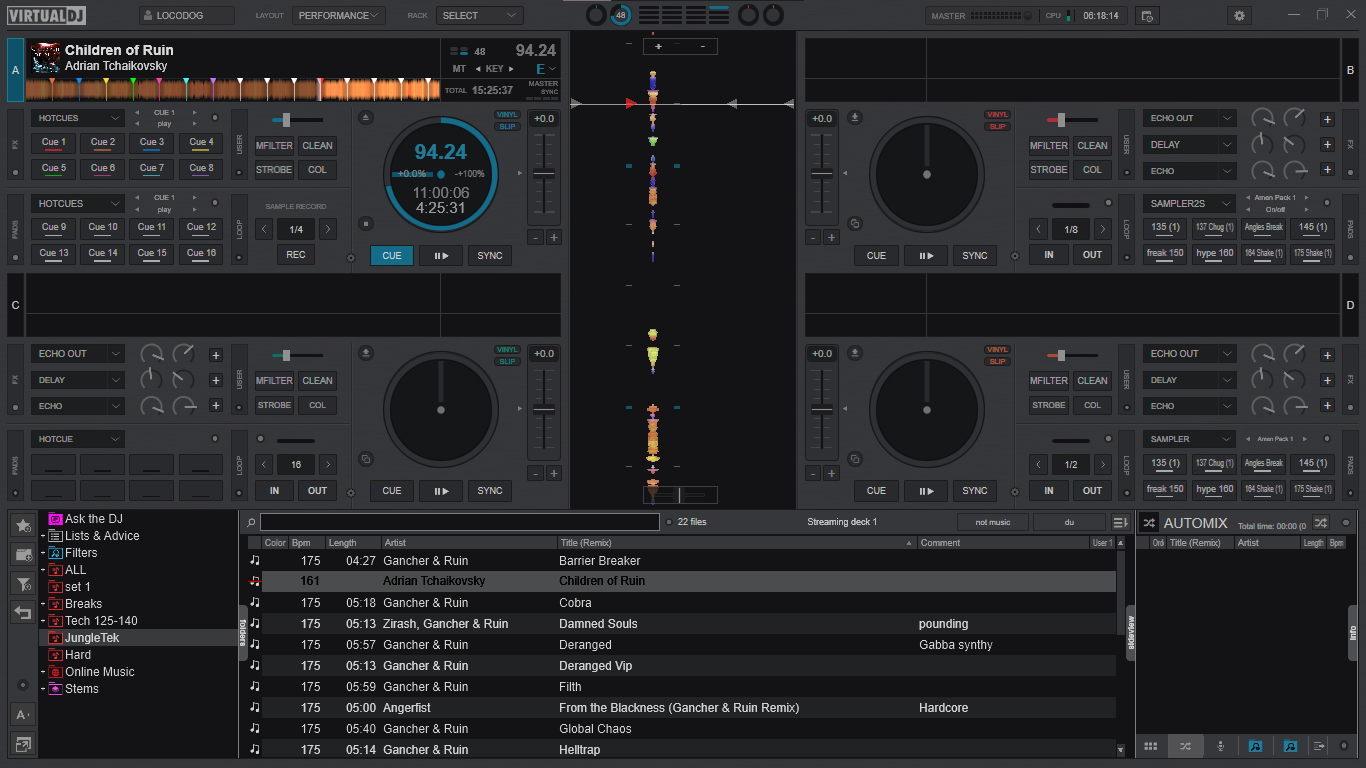
Task: Open the RACK SELECT dropdown
Action: pos(479,16)
